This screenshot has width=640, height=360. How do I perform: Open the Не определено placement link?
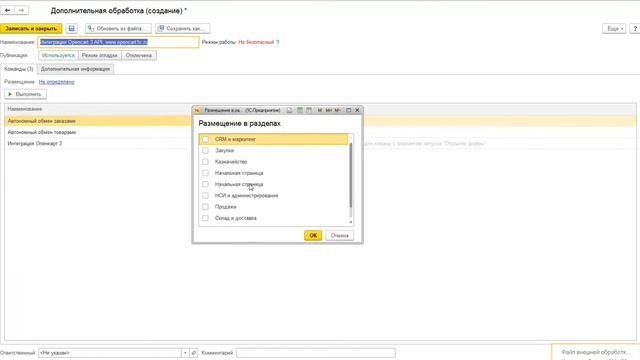click(56, 82)
